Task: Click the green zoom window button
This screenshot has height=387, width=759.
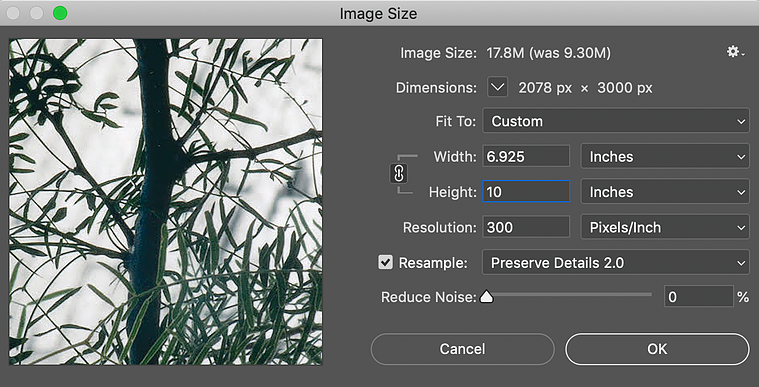Action: (60, 13)
